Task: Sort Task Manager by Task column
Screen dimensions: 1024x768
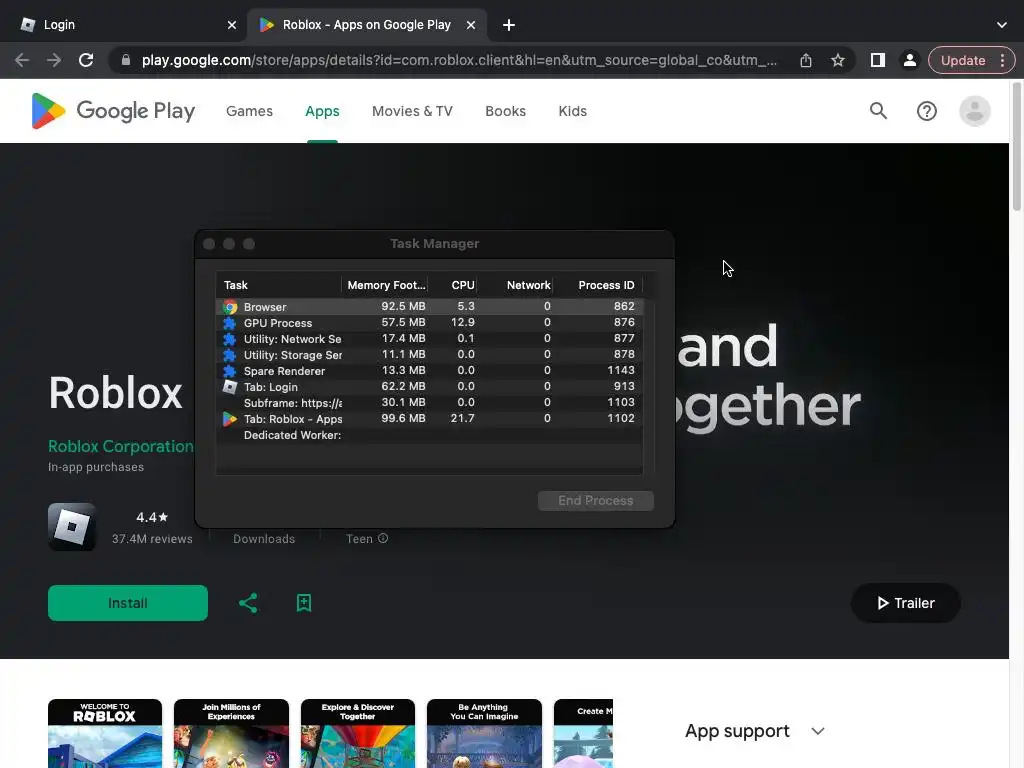Action: click(278, 285)
